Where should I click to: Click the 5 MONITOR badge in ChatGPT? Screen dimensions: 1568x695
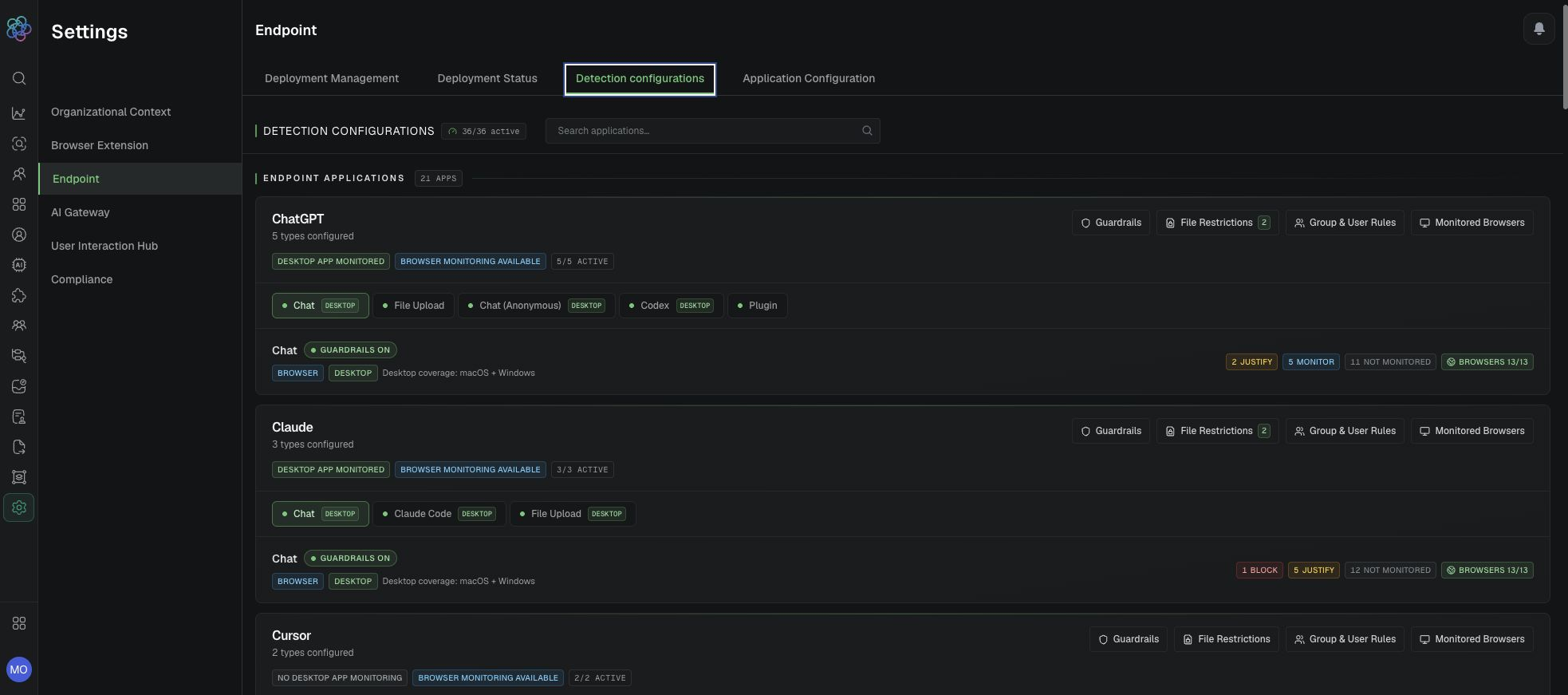[1311, 362]
